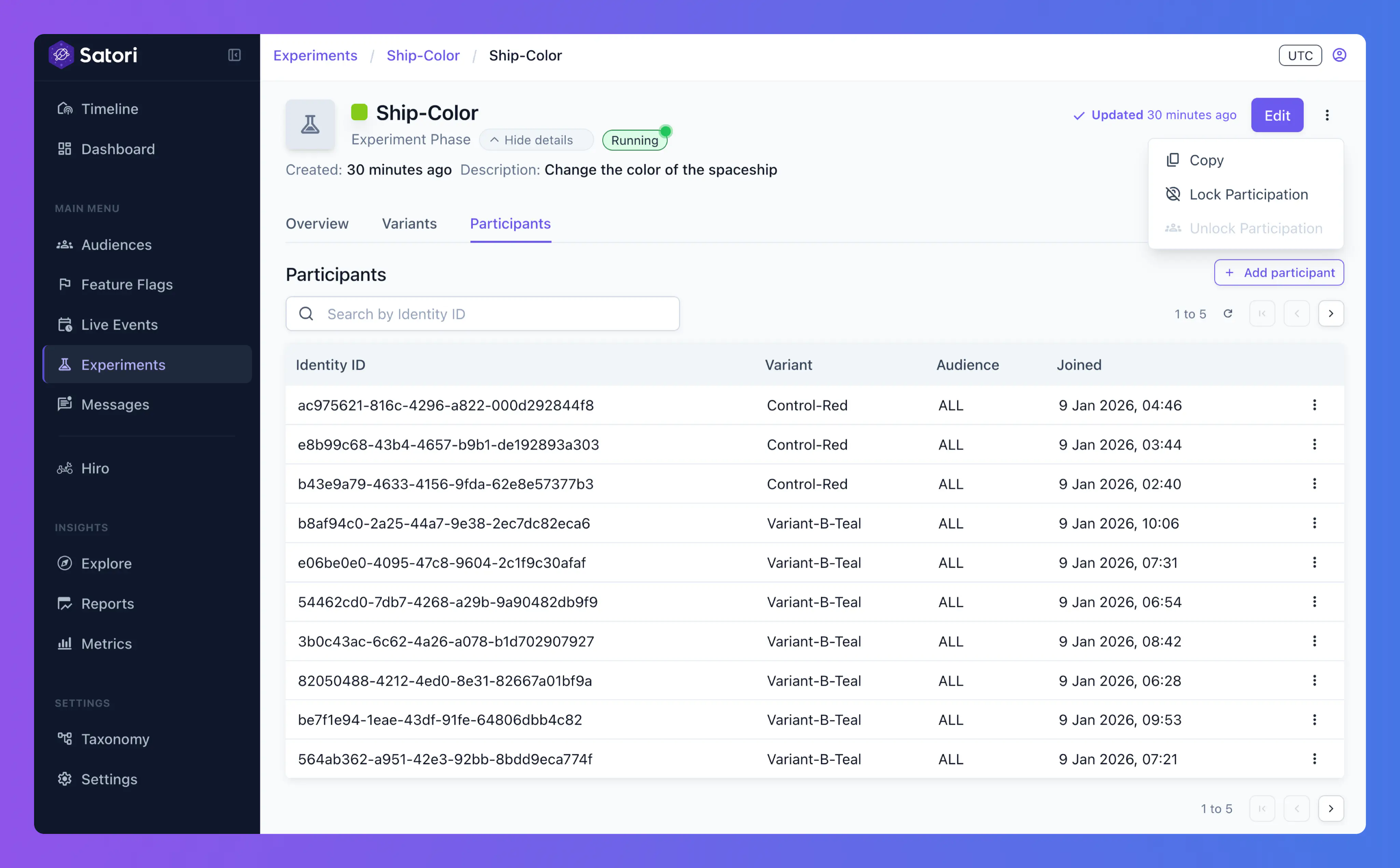Toggle the UTC timezone button
1400x868 pixels.
coord(1300,56)
